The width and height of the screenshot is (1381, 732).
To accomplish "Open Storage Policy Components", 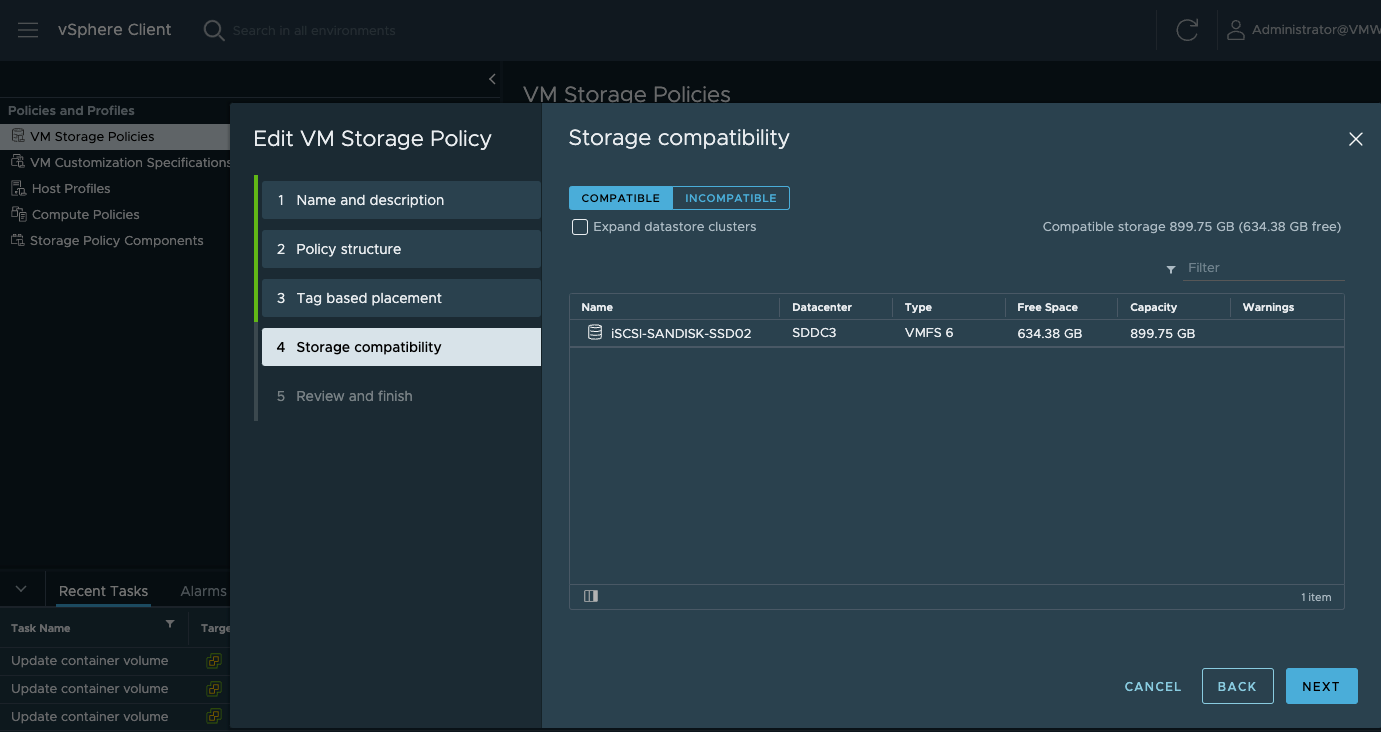I will point(117,240).
